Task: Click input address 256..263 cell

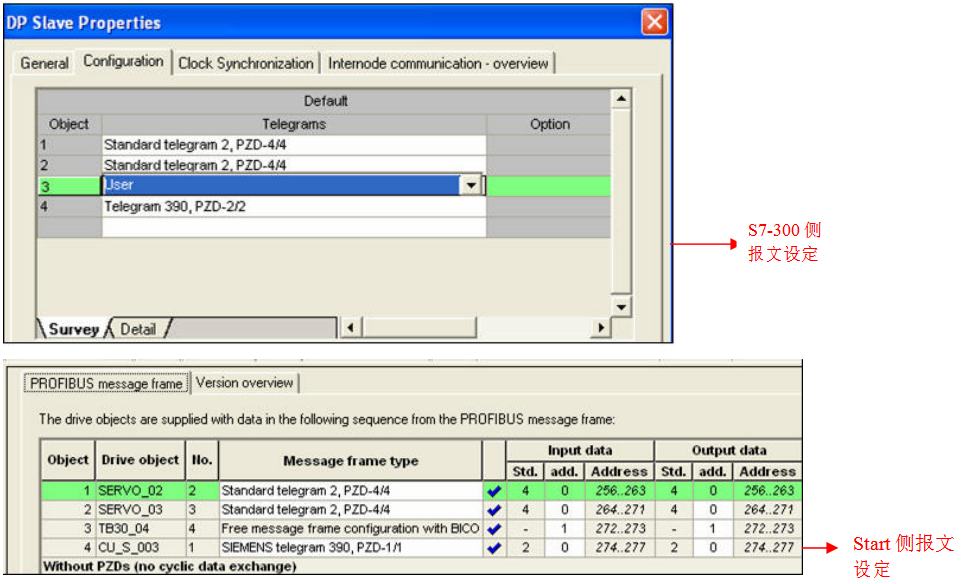Action: pos(620,491)
